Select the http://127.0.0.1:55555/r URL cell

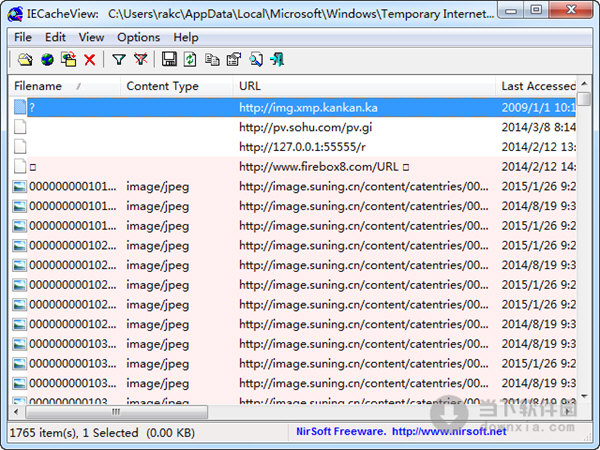pos(302,147)
